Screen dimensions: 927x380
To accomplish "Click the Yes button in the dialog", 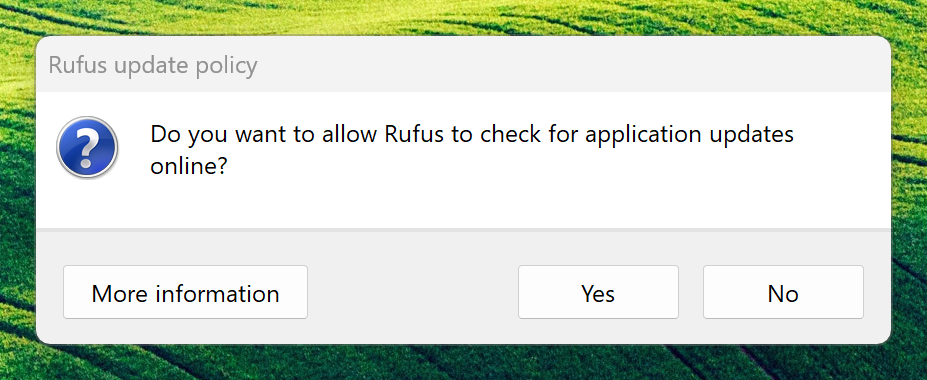I will pos(598,292).
